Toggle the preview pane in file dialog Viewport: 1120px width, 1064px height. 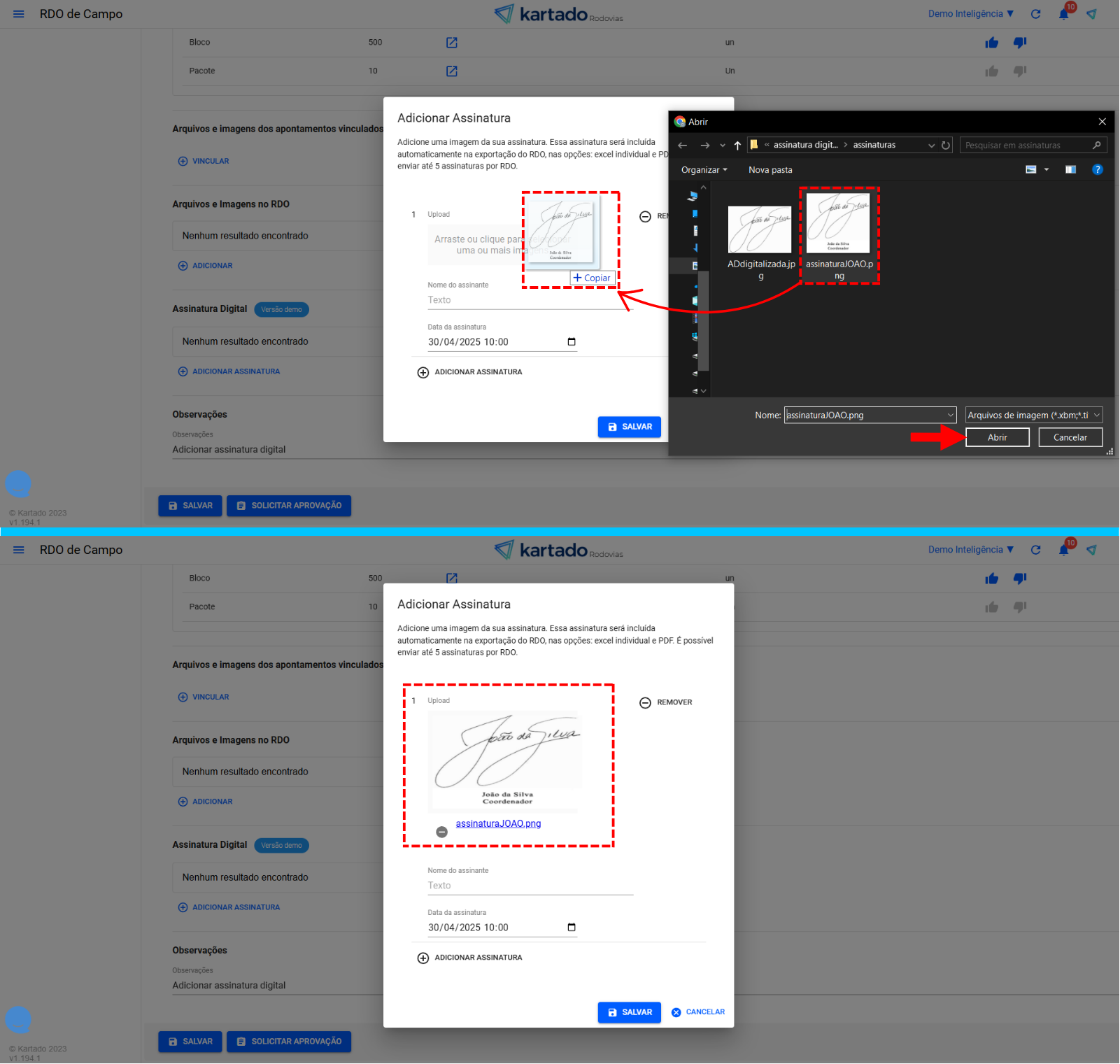click(x=1070, y=170)
